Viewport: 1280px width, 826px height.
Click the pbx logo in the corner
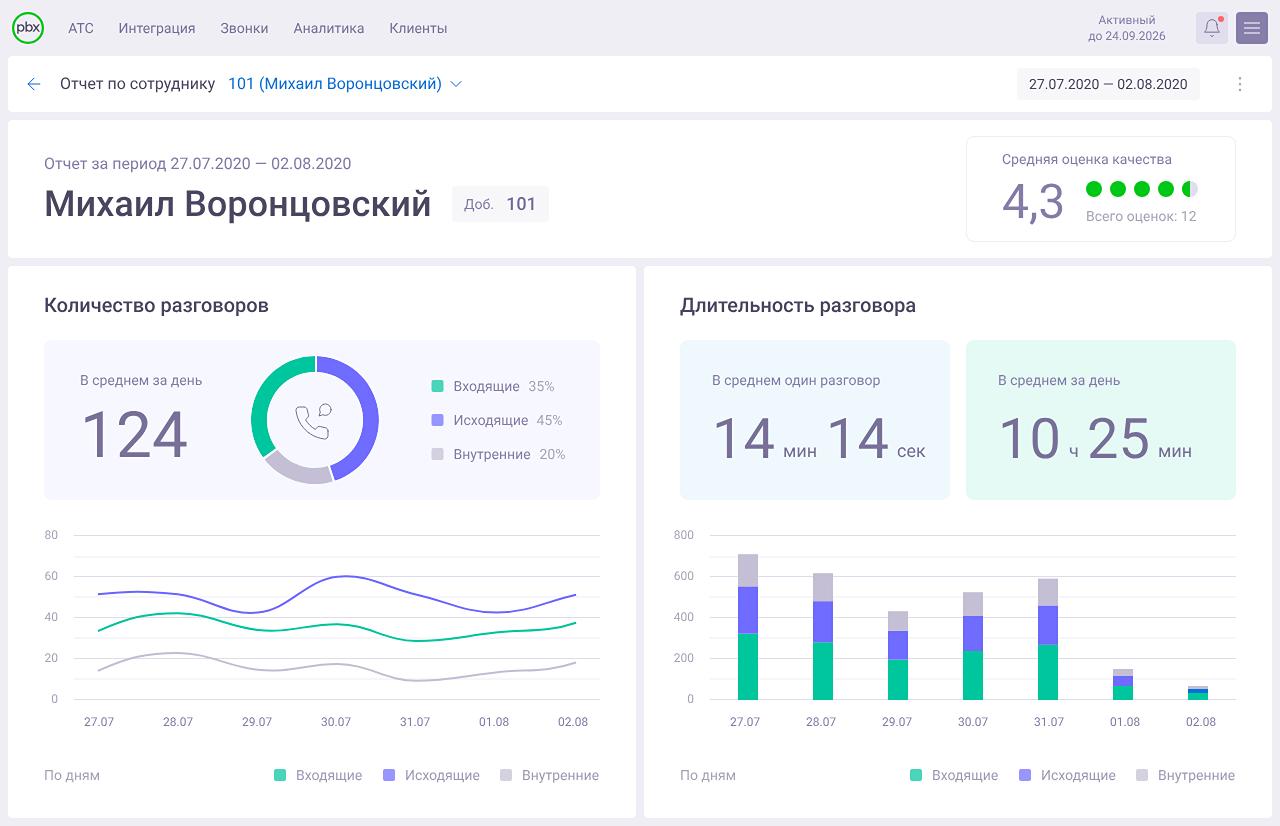(x=28, y=27)
